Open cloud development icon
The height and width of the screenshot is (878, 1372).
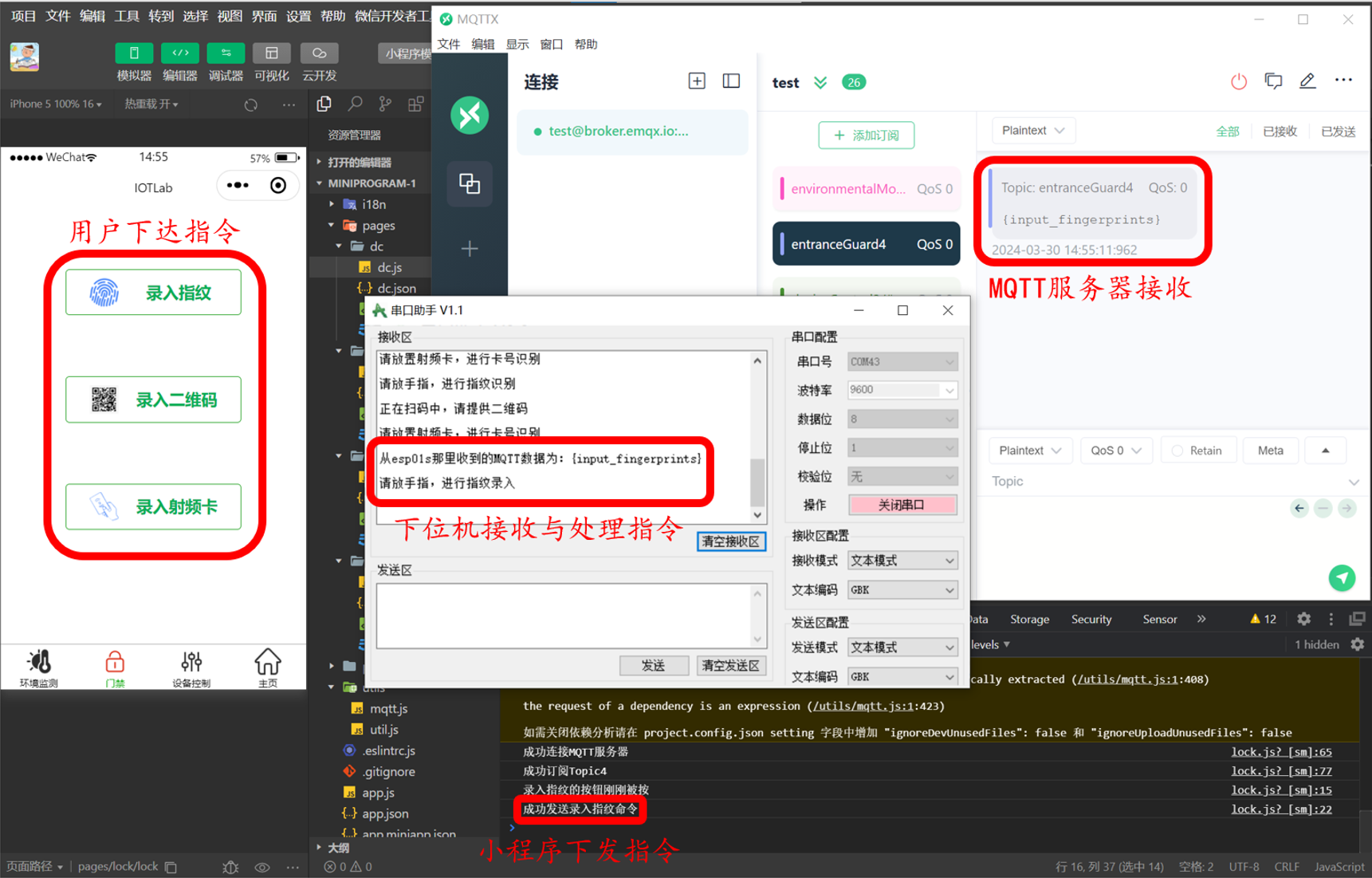[x=319, y=53]
